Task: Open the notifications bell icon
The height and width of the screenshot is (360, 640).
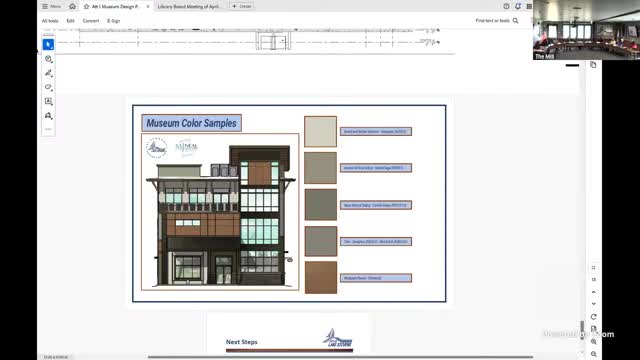Action: [518, 6]
